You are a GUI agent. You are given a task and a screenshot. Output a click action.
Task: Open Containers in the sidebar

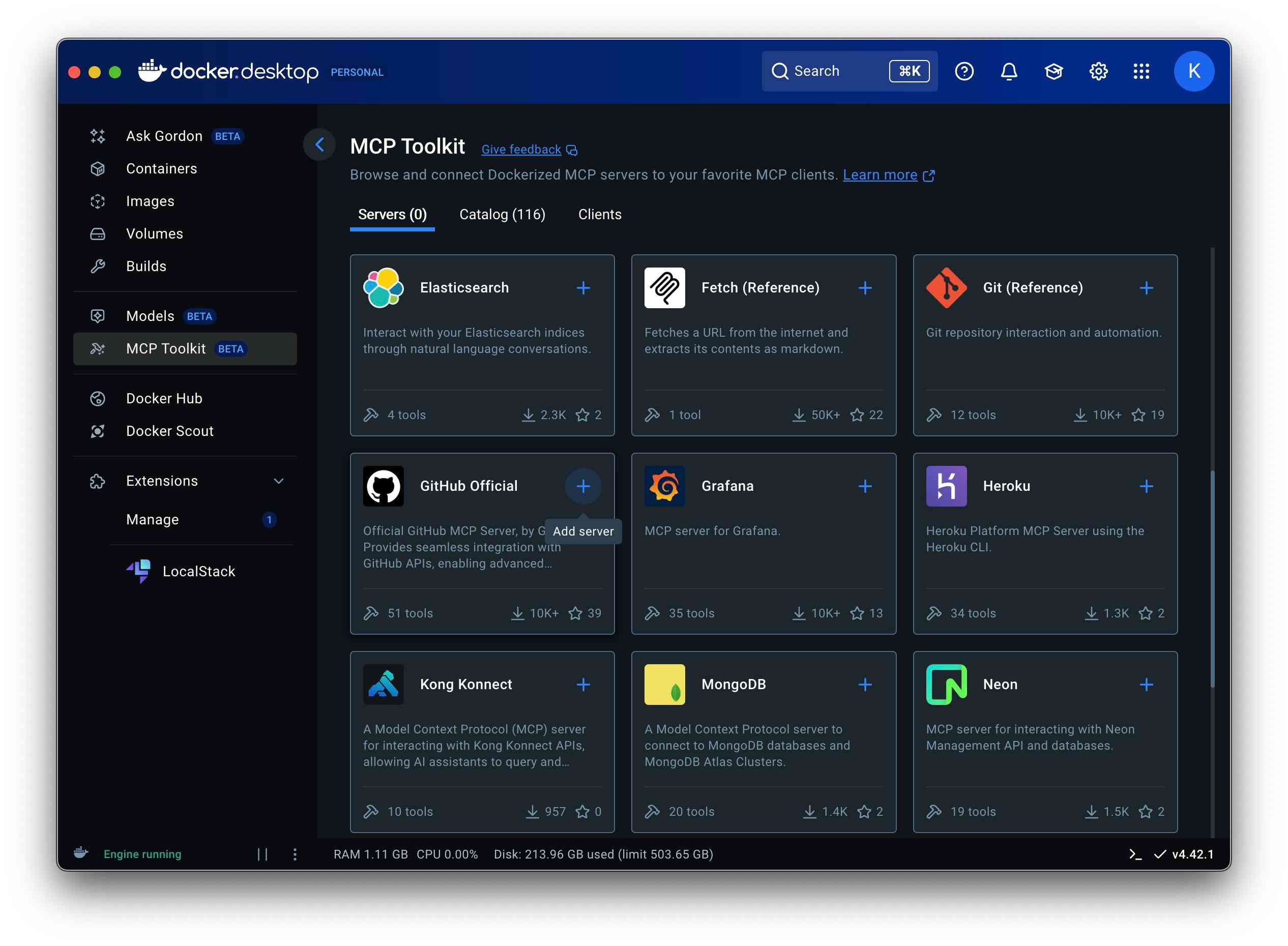161,168
